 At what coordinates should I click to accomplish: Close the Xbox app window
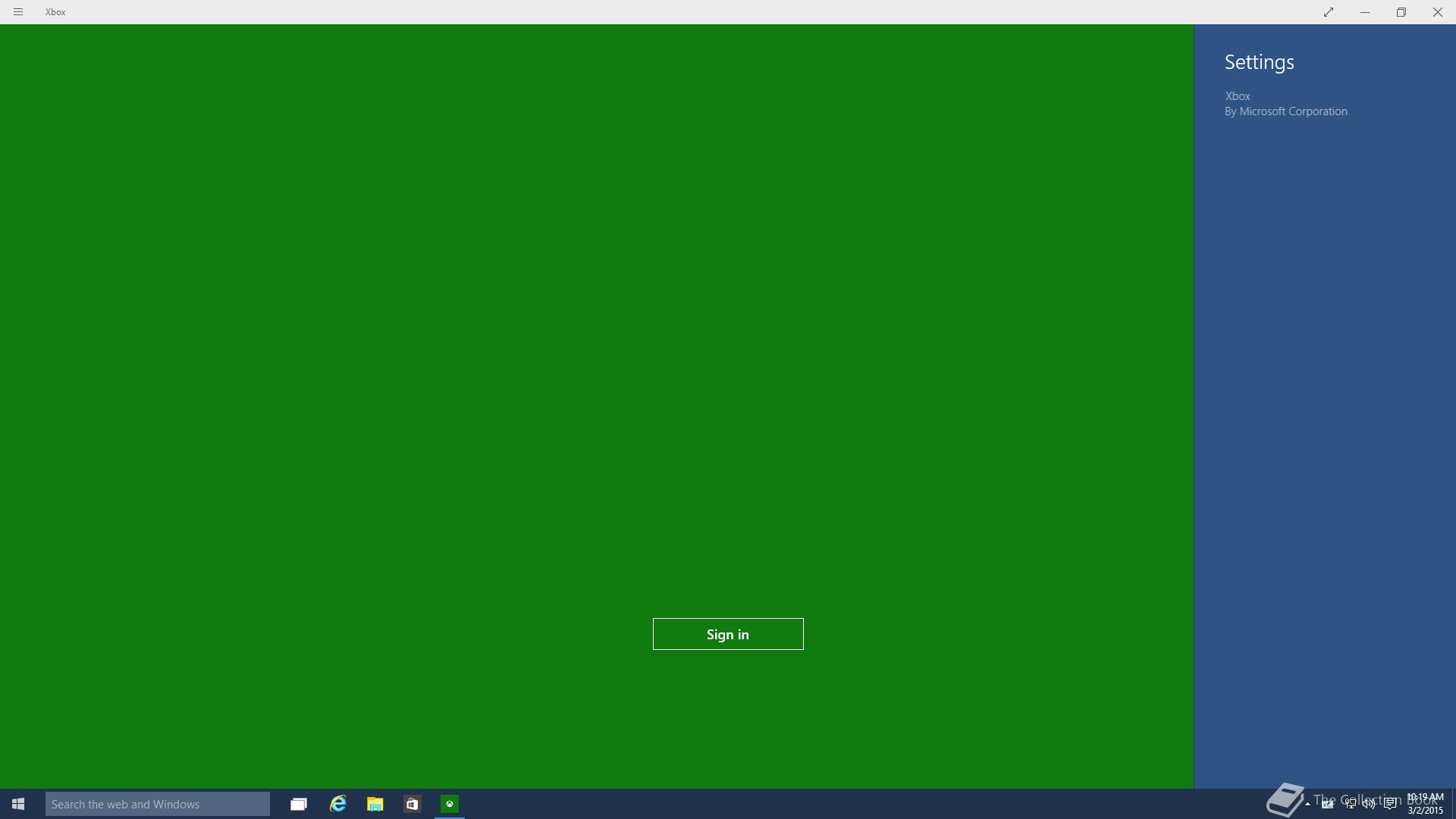click(x=1438, y=12)
